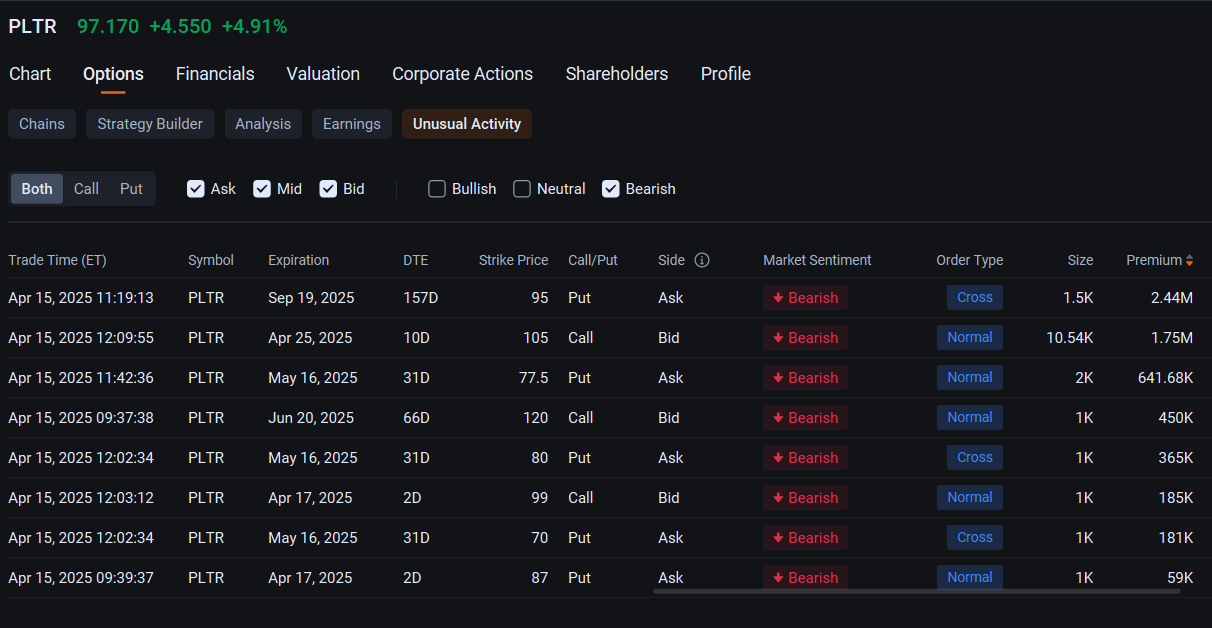Click the Order Type column header
Image resolution: width=1212 pixels, height=628 pixels.
pyautogui.click(x=969, y=260)
